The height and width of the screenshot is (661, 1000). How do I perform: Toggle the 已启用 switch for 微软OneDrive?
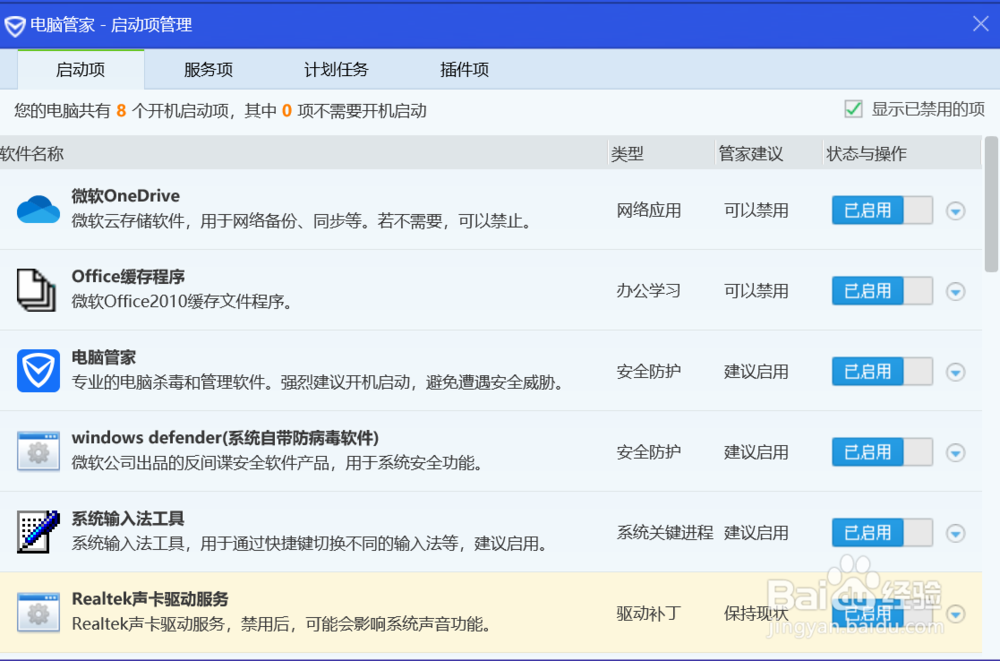click(x=882, y=210)
